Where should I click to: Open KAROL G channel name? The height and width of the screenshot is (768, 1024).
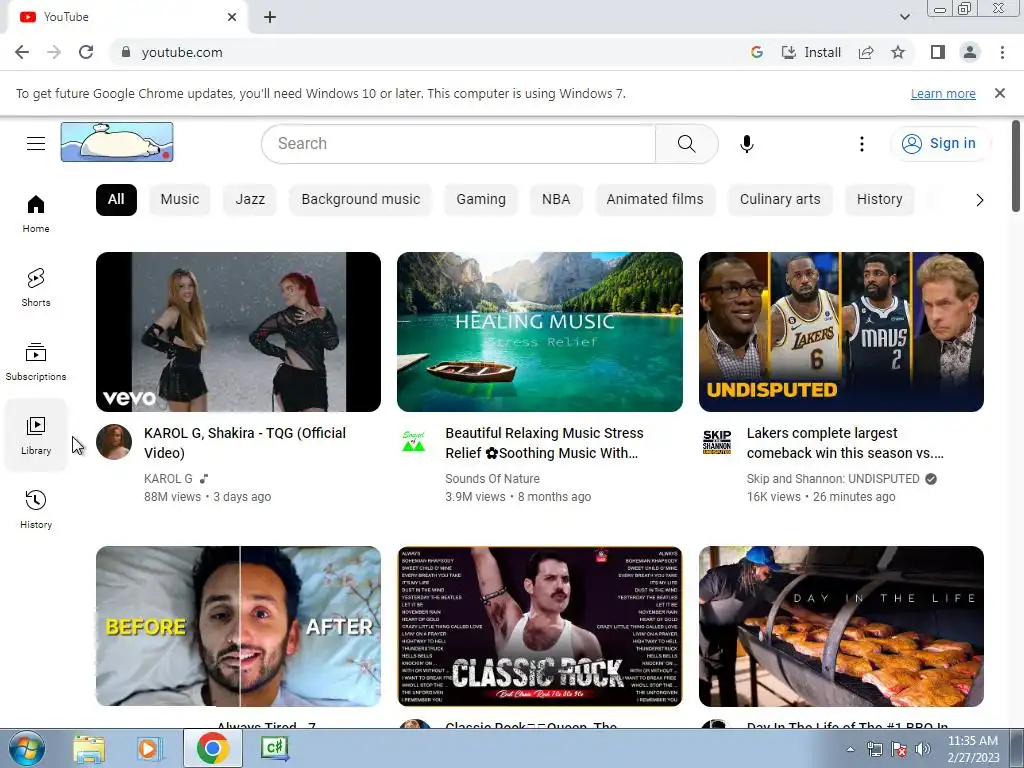tap(168, 479)
